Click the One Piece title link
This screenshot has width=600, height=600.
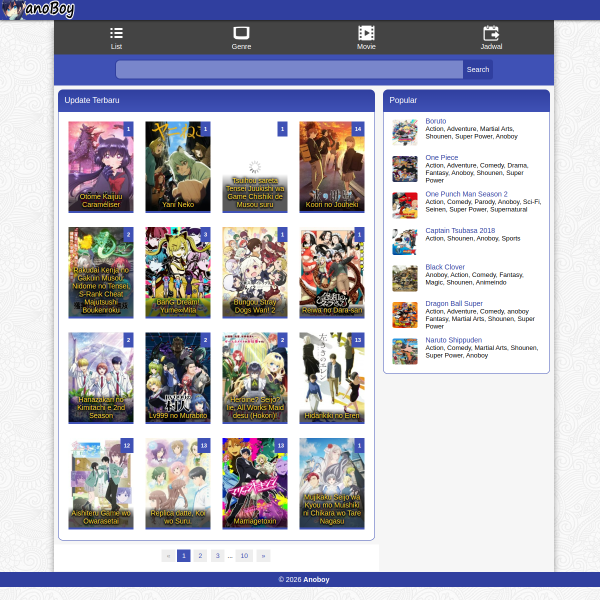pyautogui.click(x=442, y=158)
